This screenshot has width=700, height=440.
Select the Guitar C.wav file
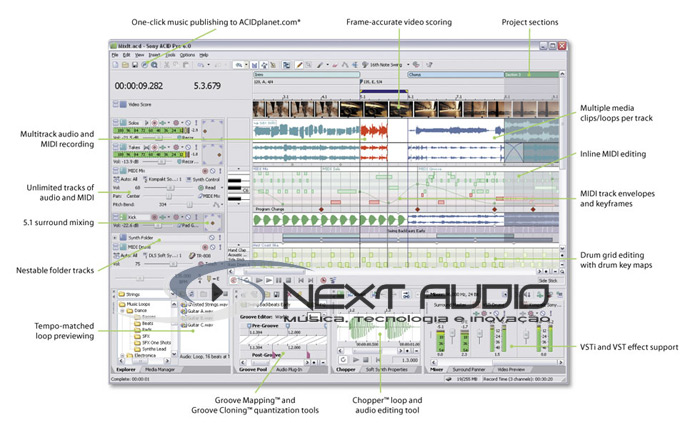(197, 325)
